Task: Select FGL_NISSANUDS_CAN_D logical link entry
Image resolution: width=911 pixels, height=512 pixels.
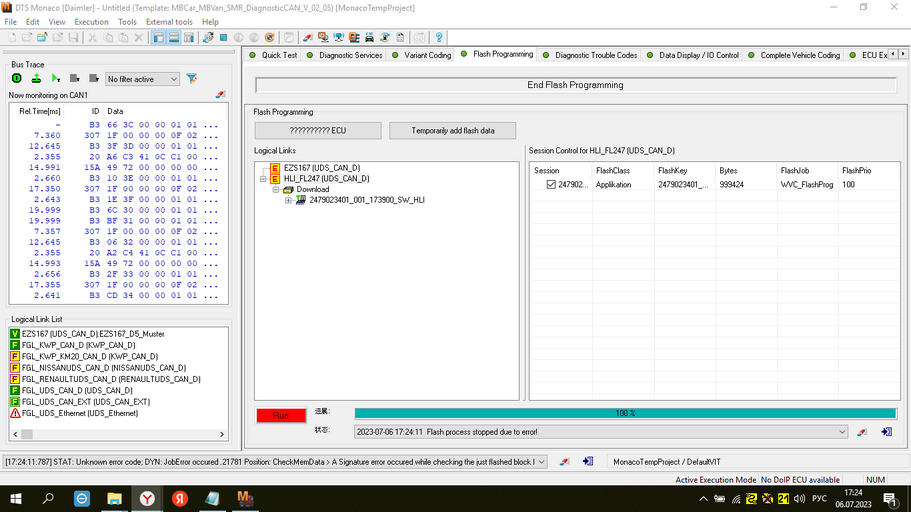Action: pyautogui.click(x=103, y=368)
